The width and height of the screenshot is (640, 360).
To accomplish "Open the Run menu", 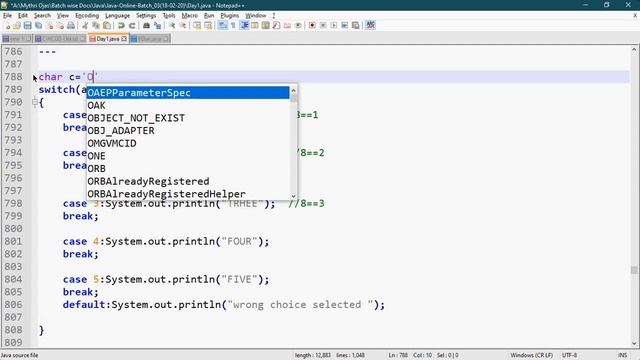I will [x=209, y=16].
